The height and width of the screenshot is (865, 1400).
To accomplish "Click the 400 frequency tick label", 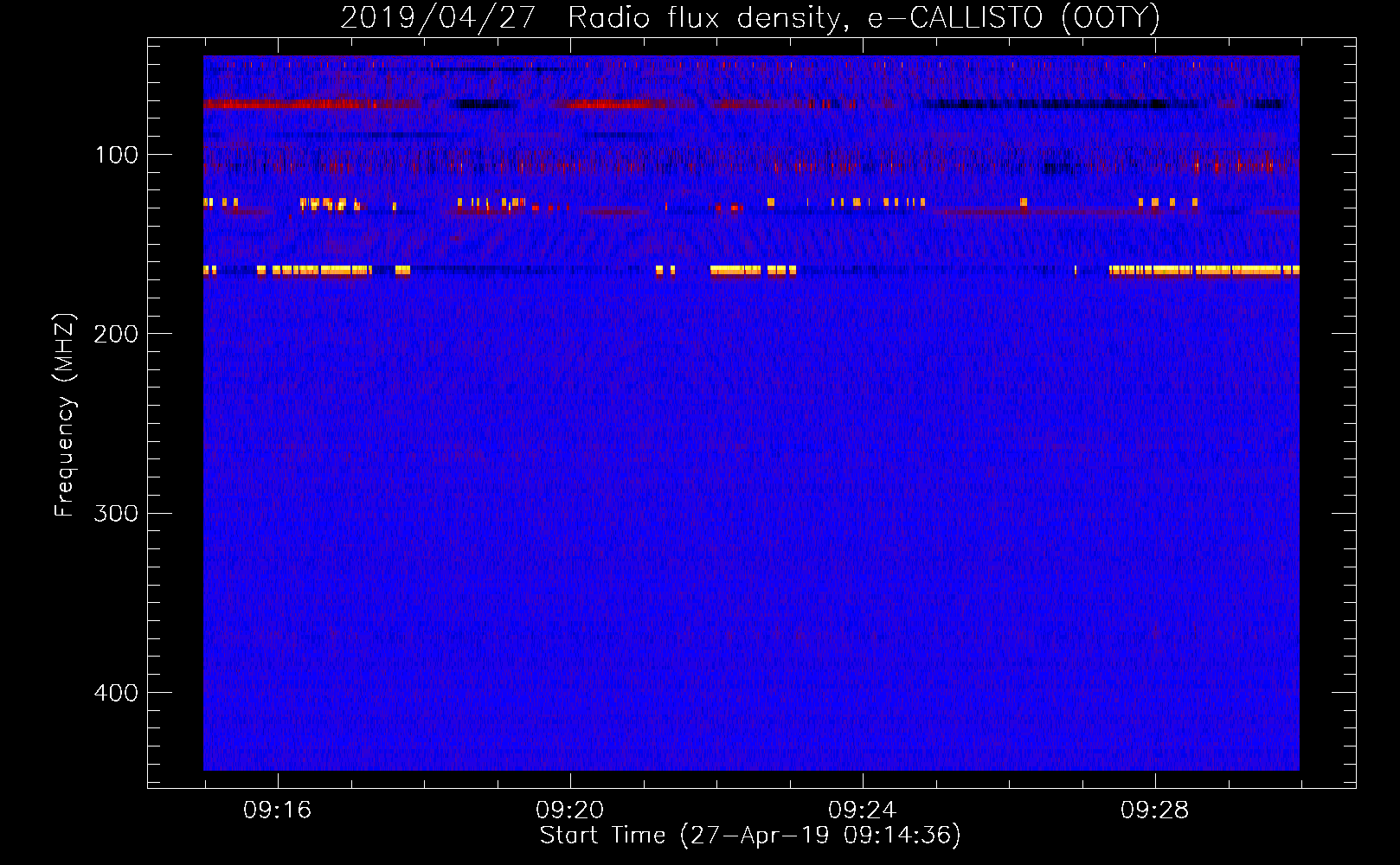I will (x=116, y=693).
